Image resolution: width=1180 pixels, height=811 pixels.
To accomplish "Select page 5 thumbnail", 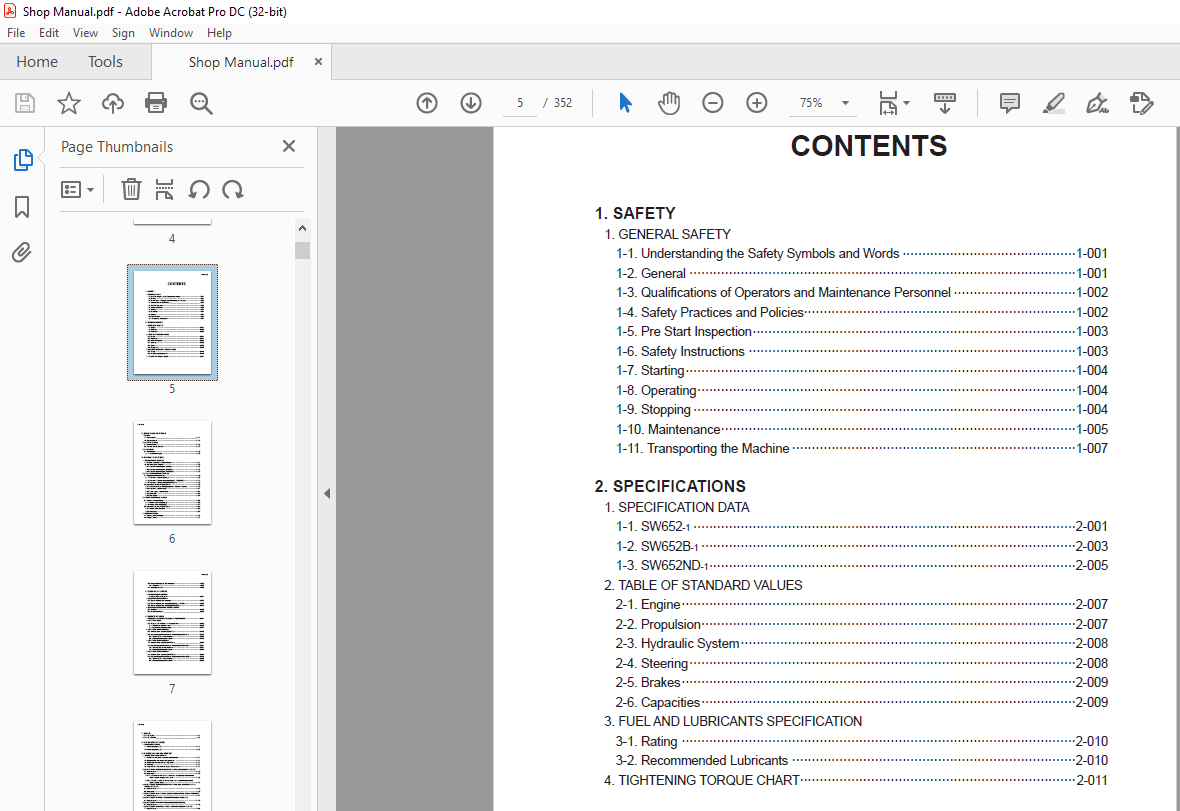I will (x=172, y=322).
